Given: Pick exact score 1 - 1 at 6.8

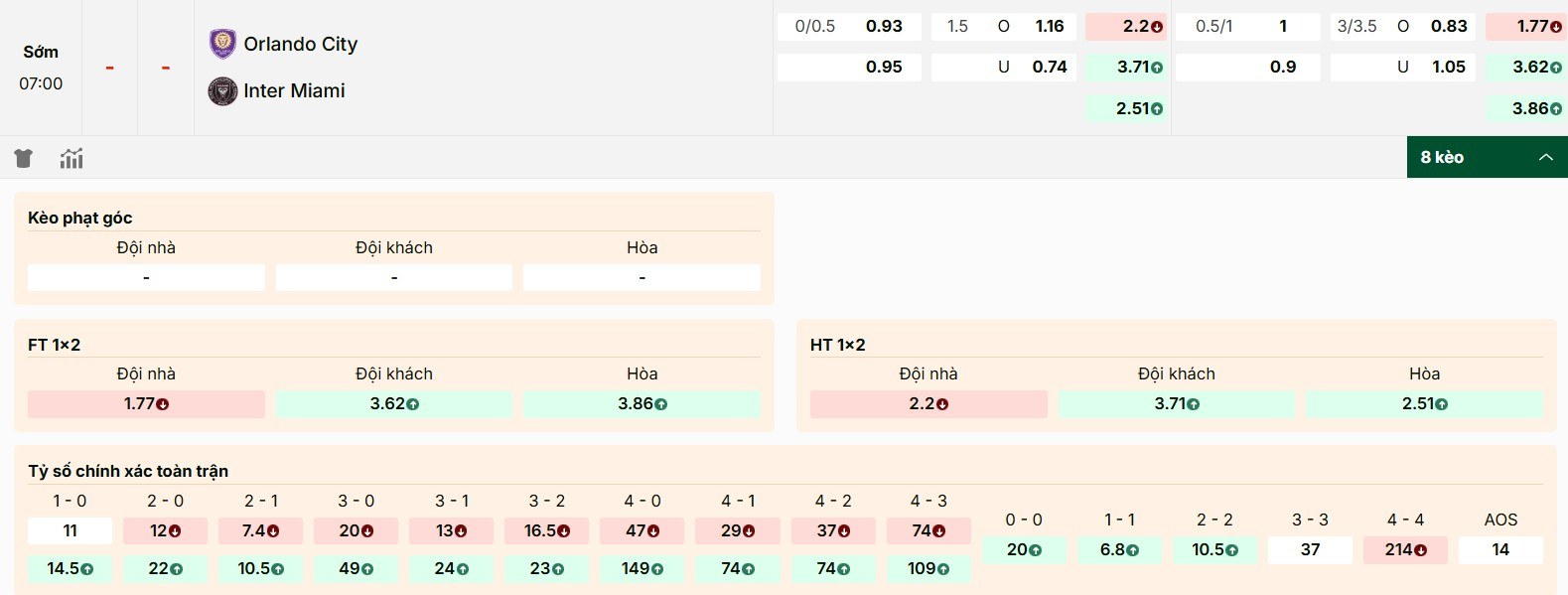Looking at the screenshot, I should click(x=1119, y=550).
